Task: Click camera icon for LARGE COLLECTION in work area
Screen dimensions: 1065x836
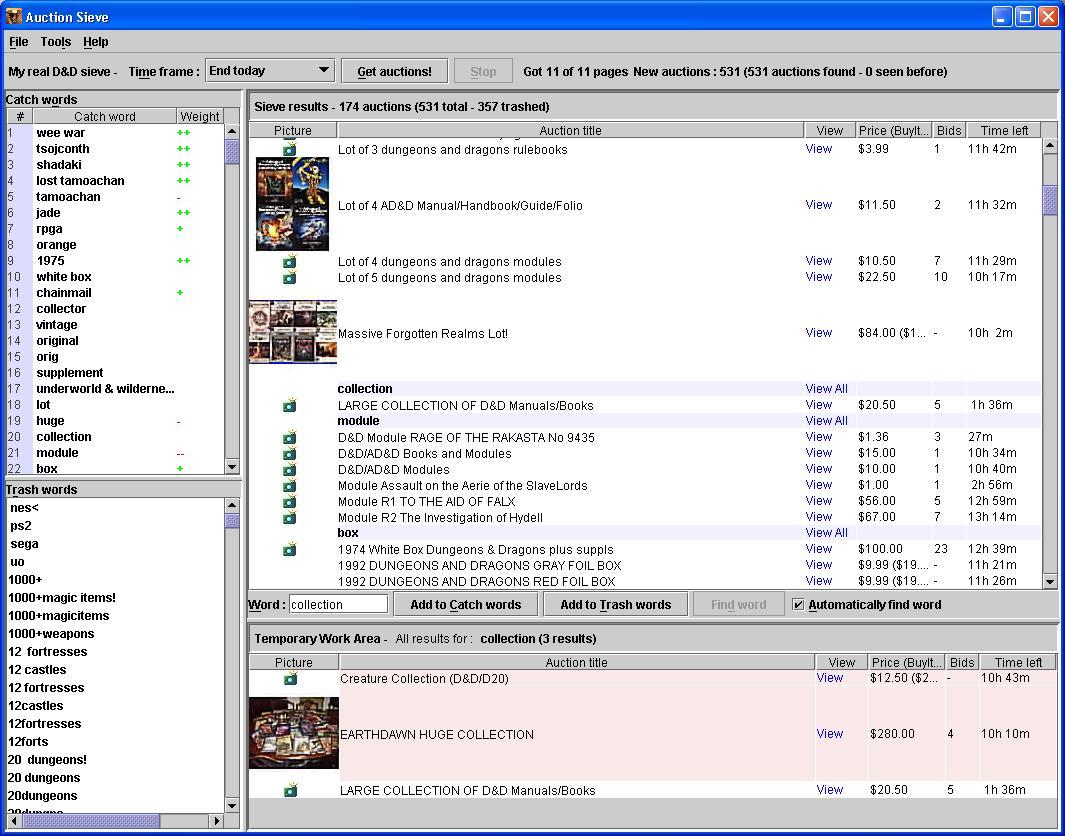Action: 291,790
